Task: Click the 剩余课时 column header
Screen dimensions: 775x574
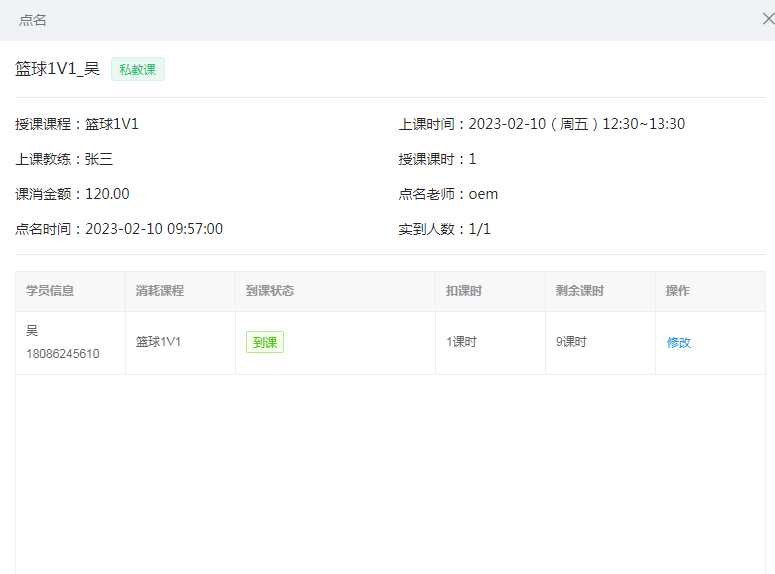Action: click(x=580, y=291)
